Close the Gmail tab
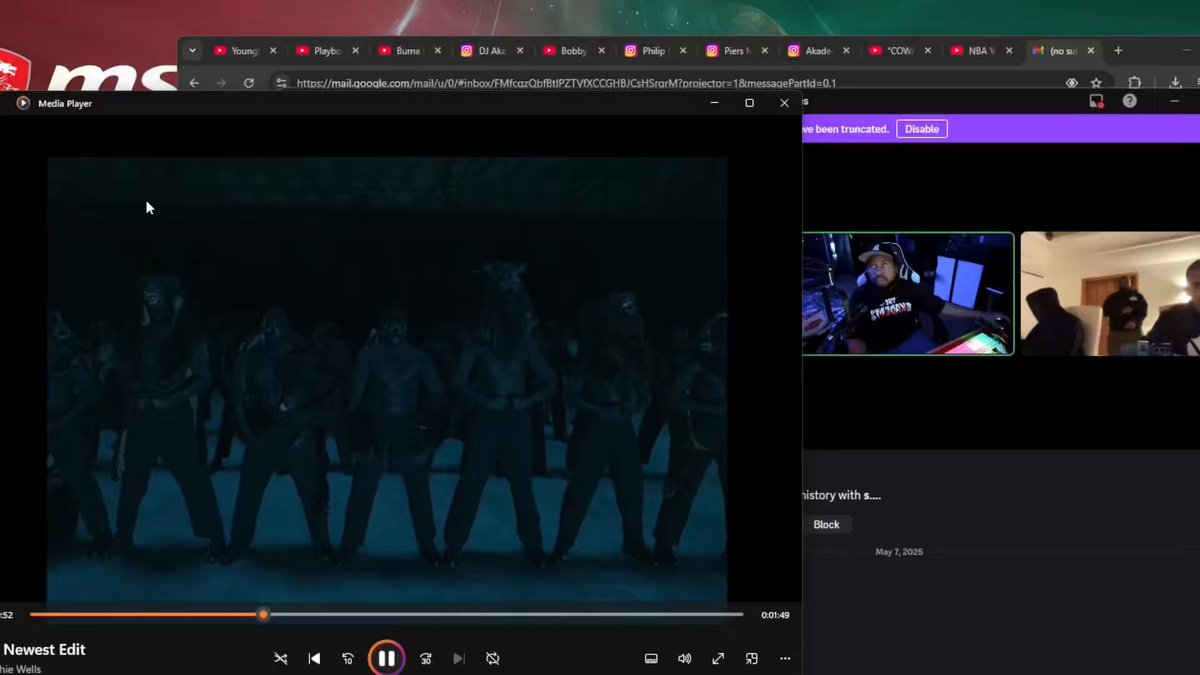1200x675 pixels. [x=1092, y=51]
